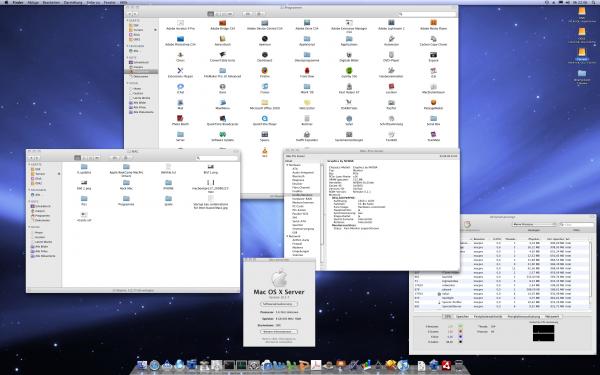This screenshot has height=375, width=600.
Task: Click the % System color swatch
Action: pos(460,331)
